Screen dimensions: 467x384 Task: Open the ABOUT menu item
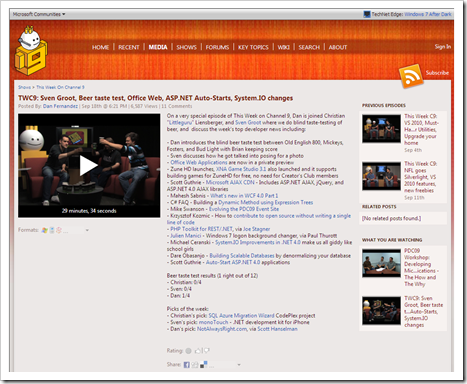[338, 47]
